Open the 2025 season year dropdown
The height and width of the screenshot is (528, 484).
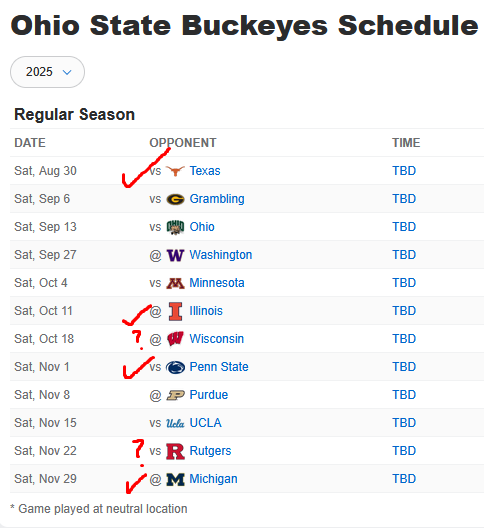[x=47, y=72]
